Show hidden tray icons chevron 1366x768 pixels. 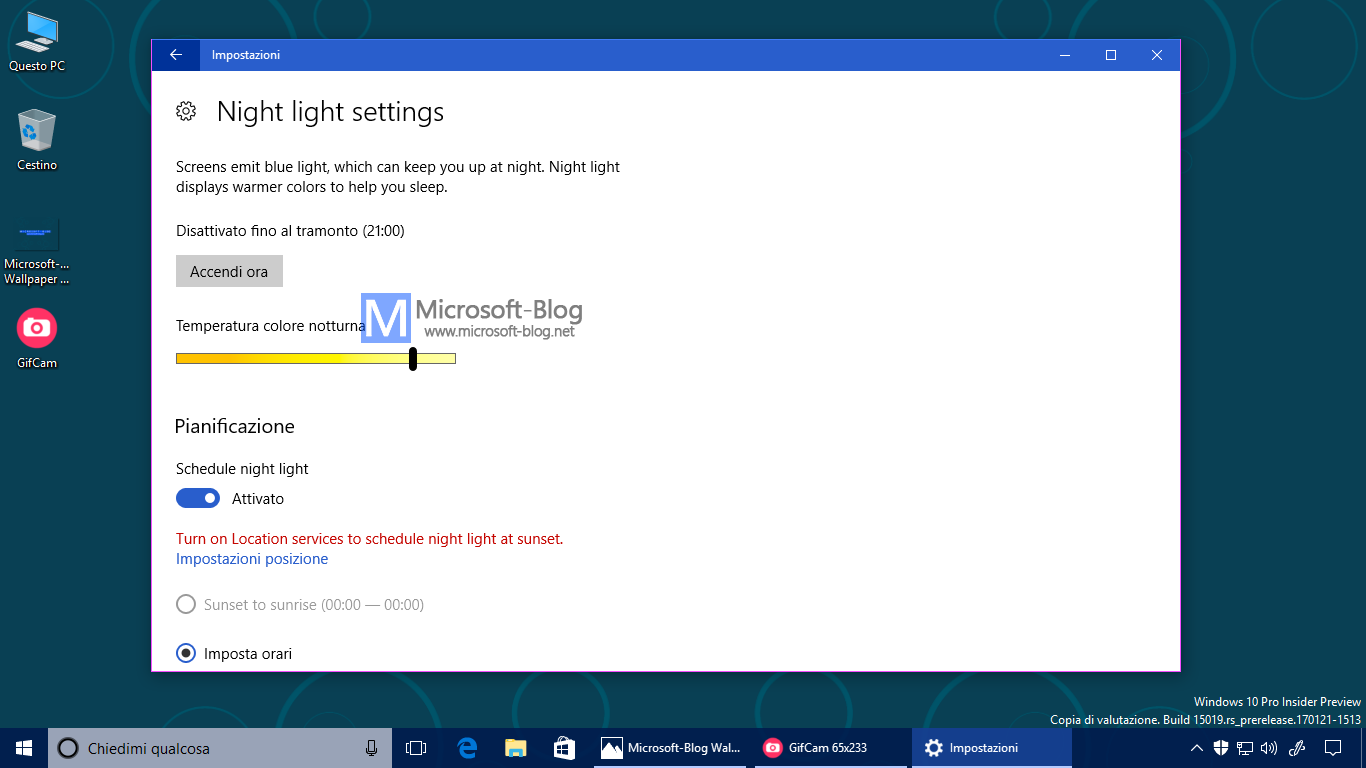(1196, 748)
